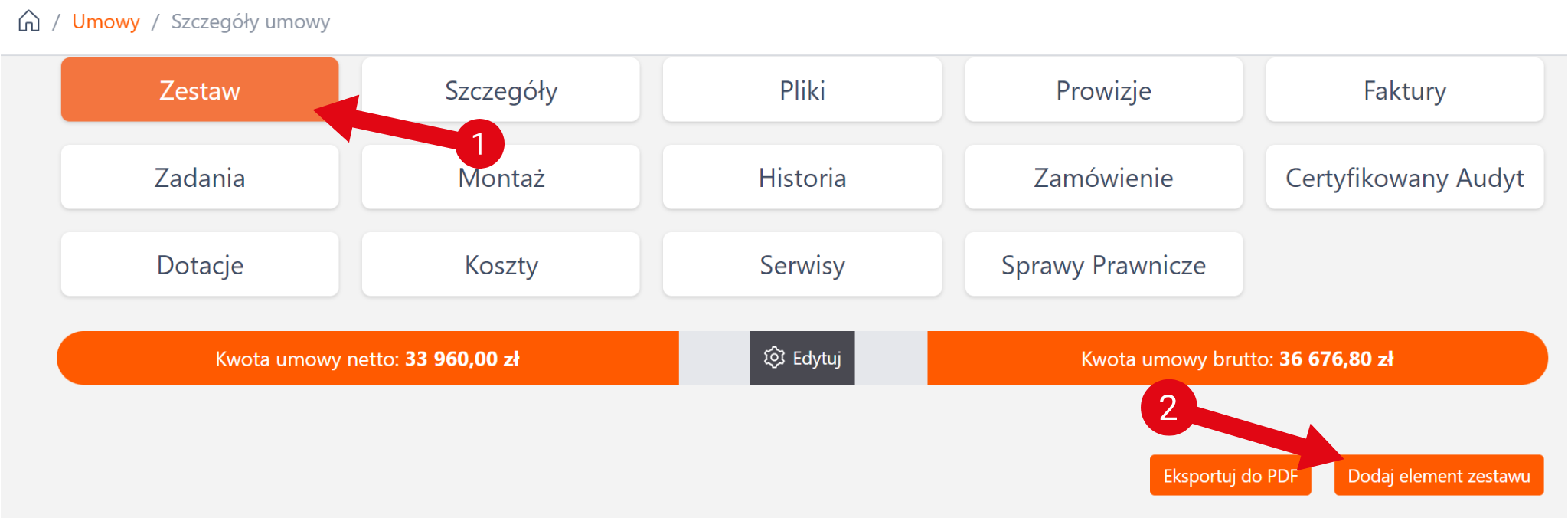Open the Pliki tab

802,90
